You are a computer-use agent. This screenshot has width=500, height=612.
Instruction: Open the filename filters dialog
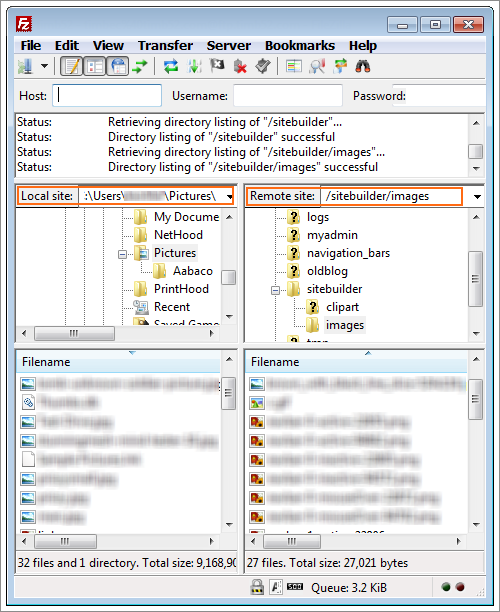(294, 66)
